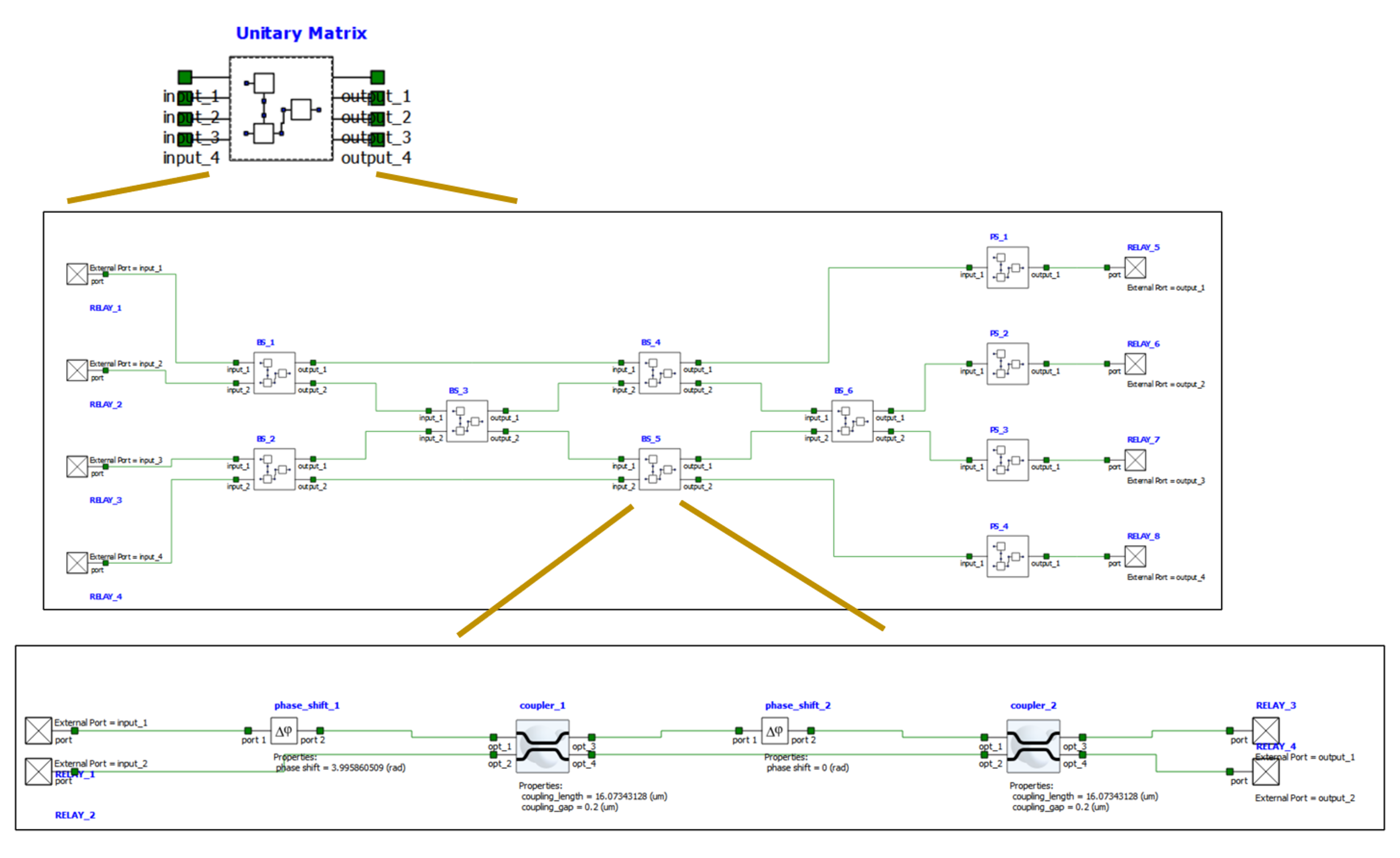Viewport: 1400px width, 858px height.
Task: Click coupler_2 coupling_length property text
Action: pyautogui.click(x=1084, y=796)
